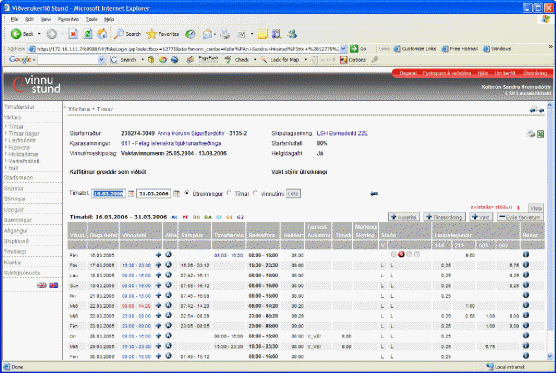Open the address bar dropdown arrow
This screenshot has width=556, height=373.
[344, 49]
